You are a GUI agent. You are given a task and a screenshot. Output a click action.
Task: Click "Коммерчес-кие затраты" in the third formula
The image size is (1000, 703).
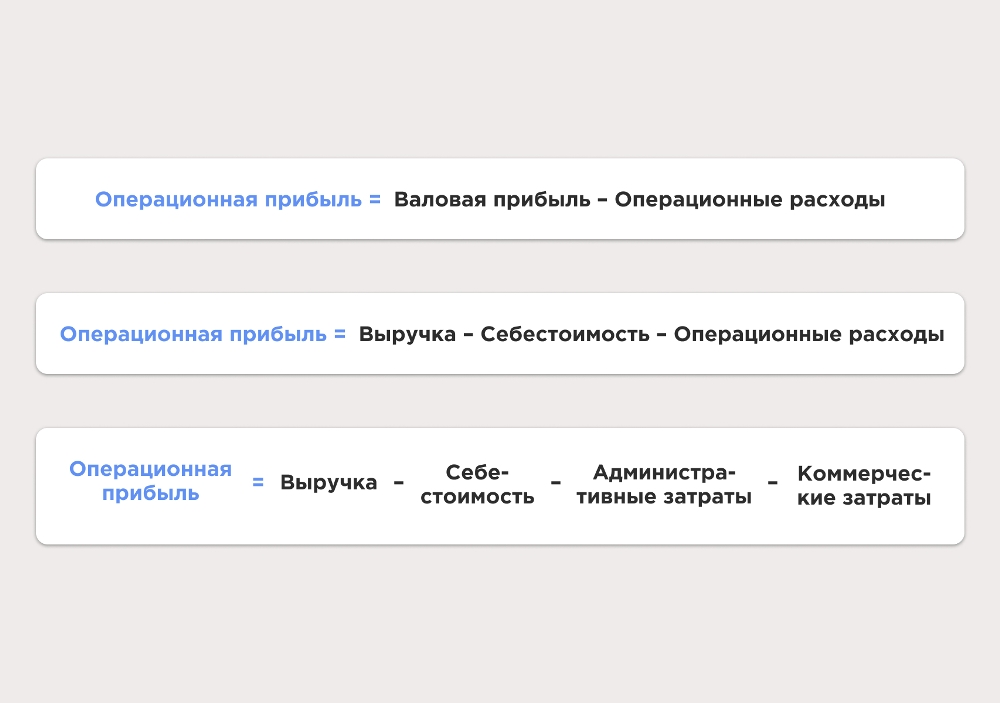click(864, 485)
